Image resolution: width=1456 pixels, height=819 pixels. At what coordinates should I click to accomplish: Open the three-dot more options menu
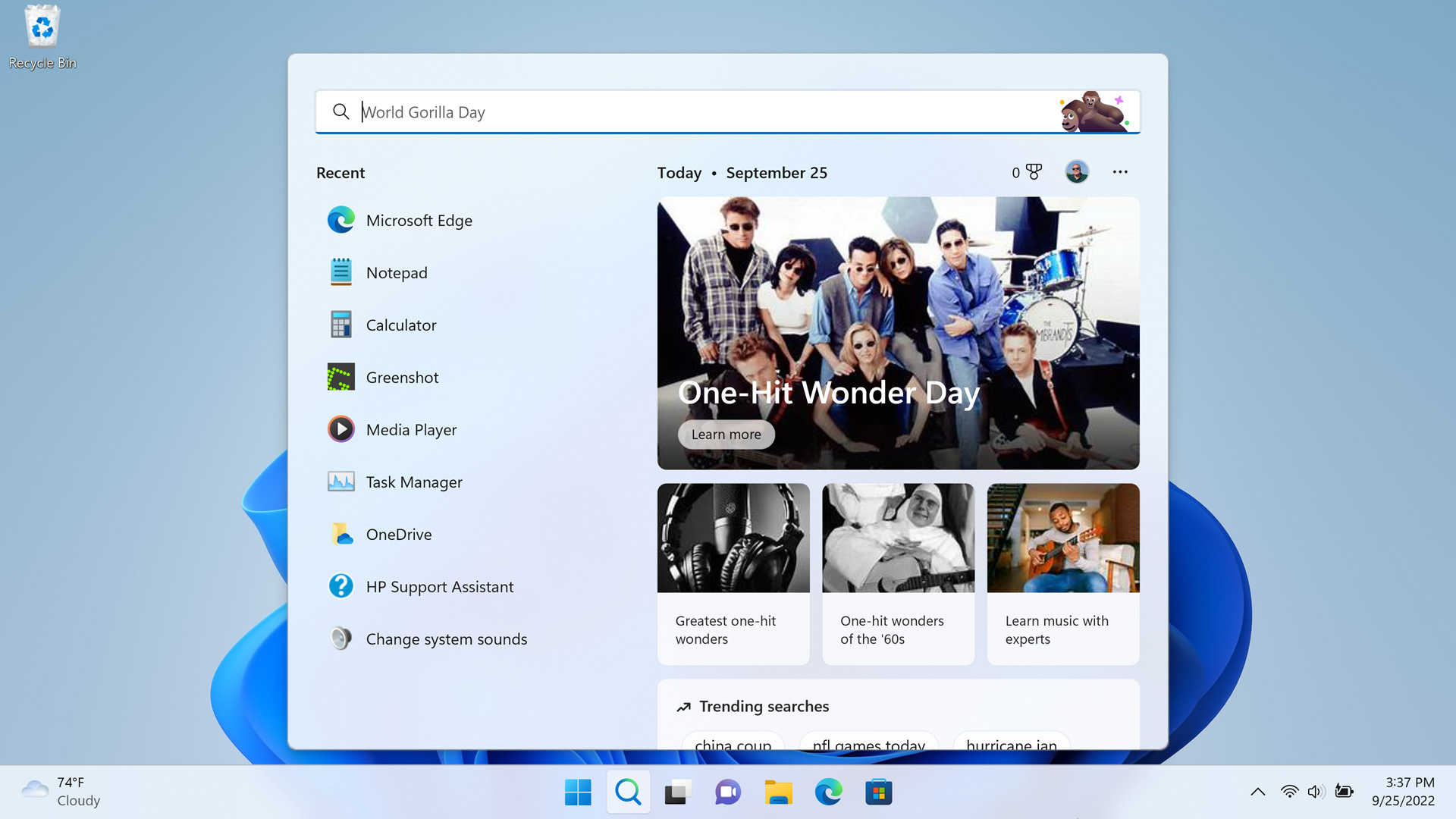tap(1120, 172)
